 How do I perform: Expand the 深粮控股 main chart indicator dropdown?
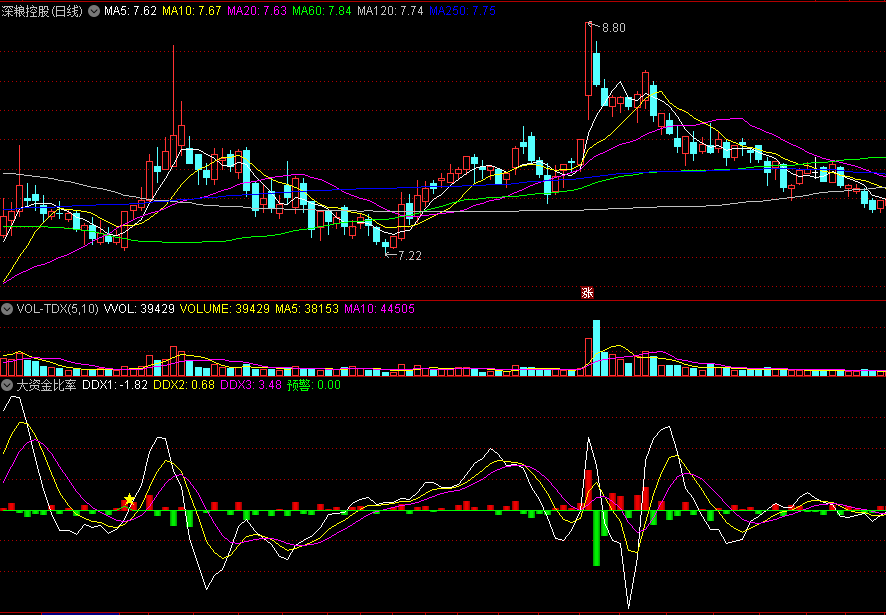pyautogui.click(x=95, y=11)
